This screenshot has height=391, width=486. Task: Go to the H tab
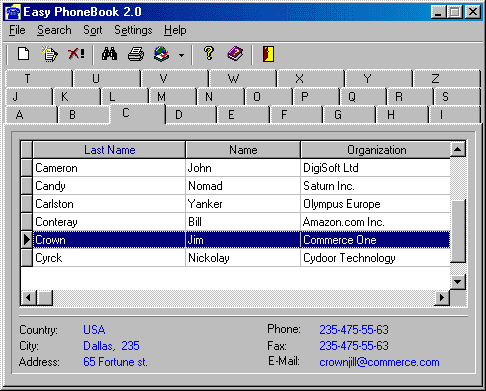[x=402, y=115]
